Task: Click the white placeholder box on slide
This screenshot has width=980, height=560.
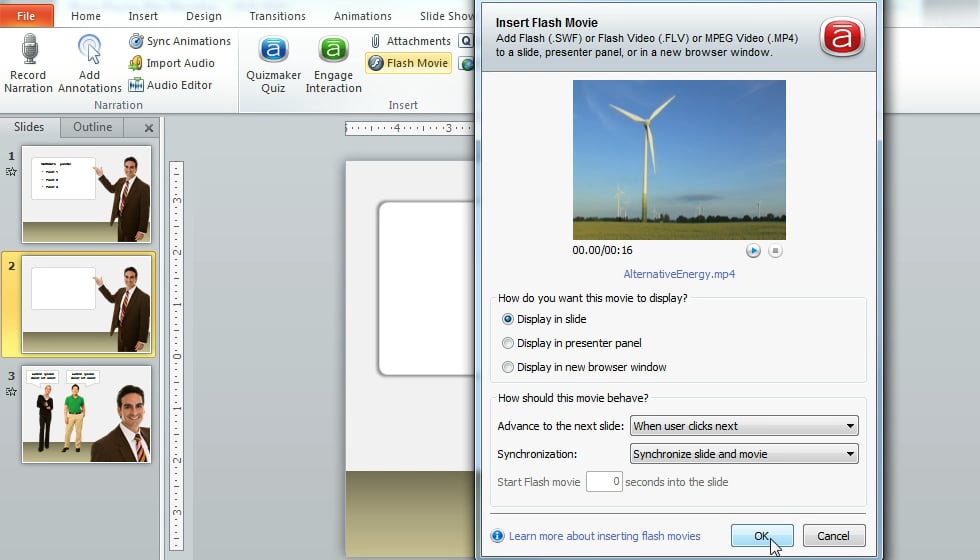Action: pyautogui.click(x=427, y=289)
